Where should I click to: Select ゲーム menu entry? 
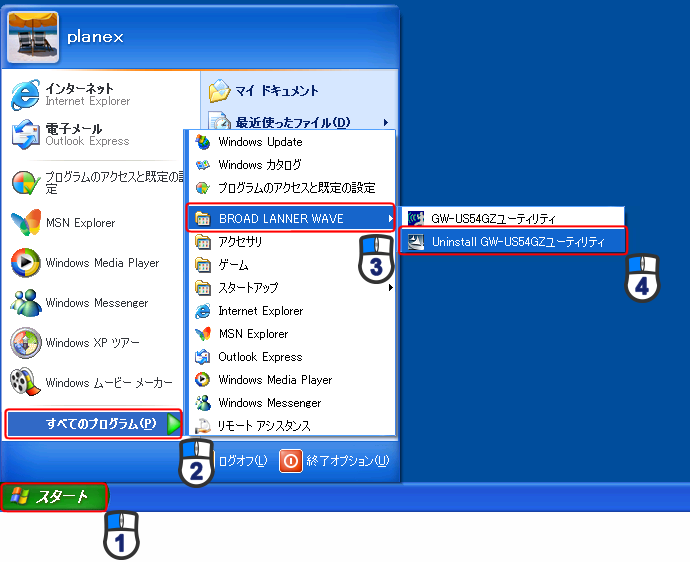point(292,264)
